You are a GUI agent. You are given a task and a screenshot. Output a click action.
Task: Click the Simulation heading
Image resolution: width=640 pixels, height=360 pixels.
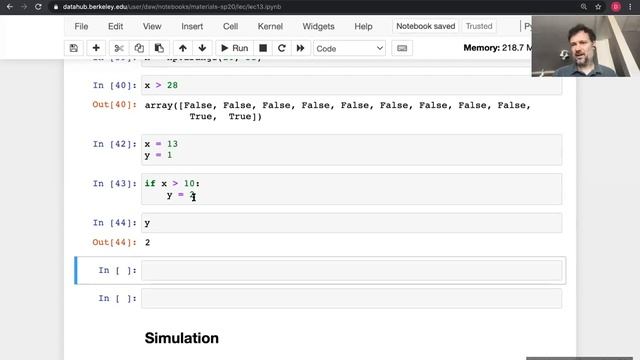pos(182,338)
